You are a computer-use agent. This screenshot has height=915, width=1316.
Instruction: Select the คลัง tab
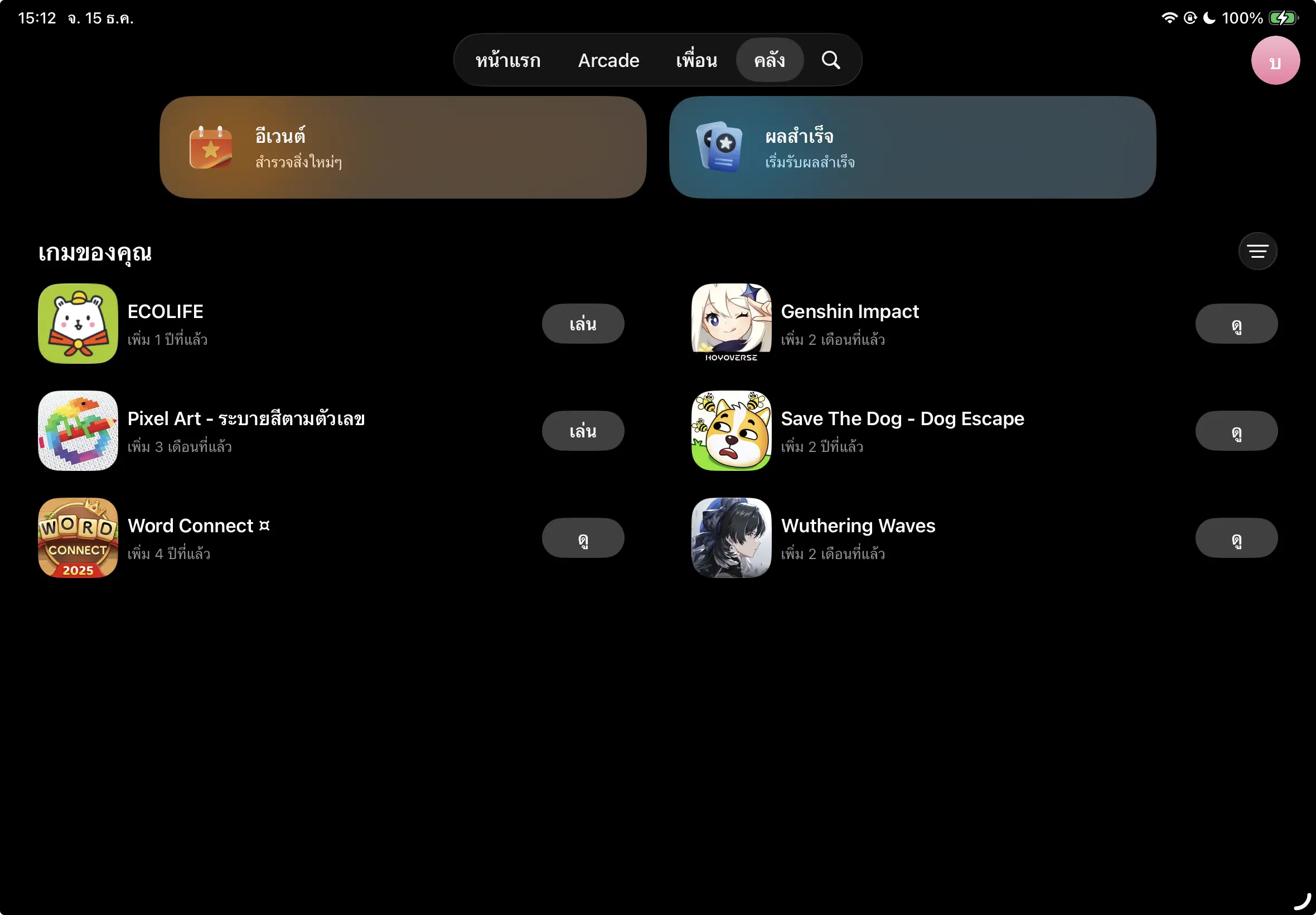coord(769,60)
